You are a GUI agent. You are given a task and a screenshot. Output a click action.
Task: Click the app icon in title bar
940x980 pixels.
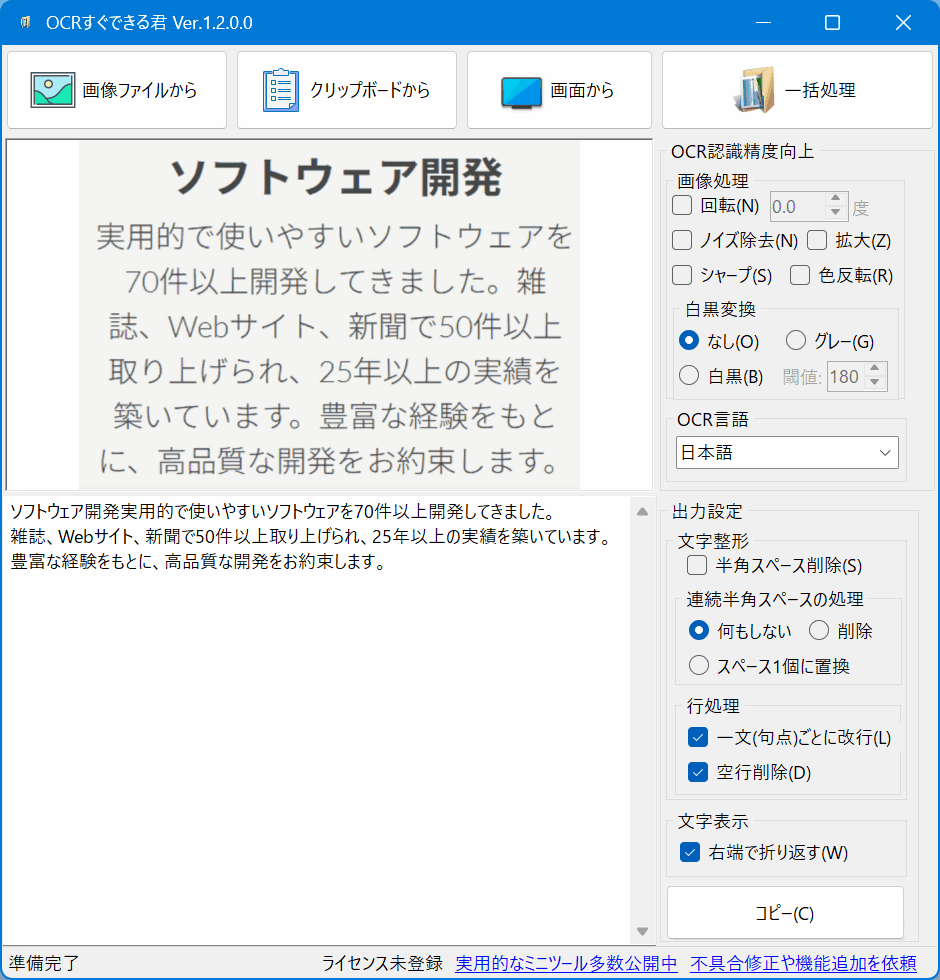[24, 23]
